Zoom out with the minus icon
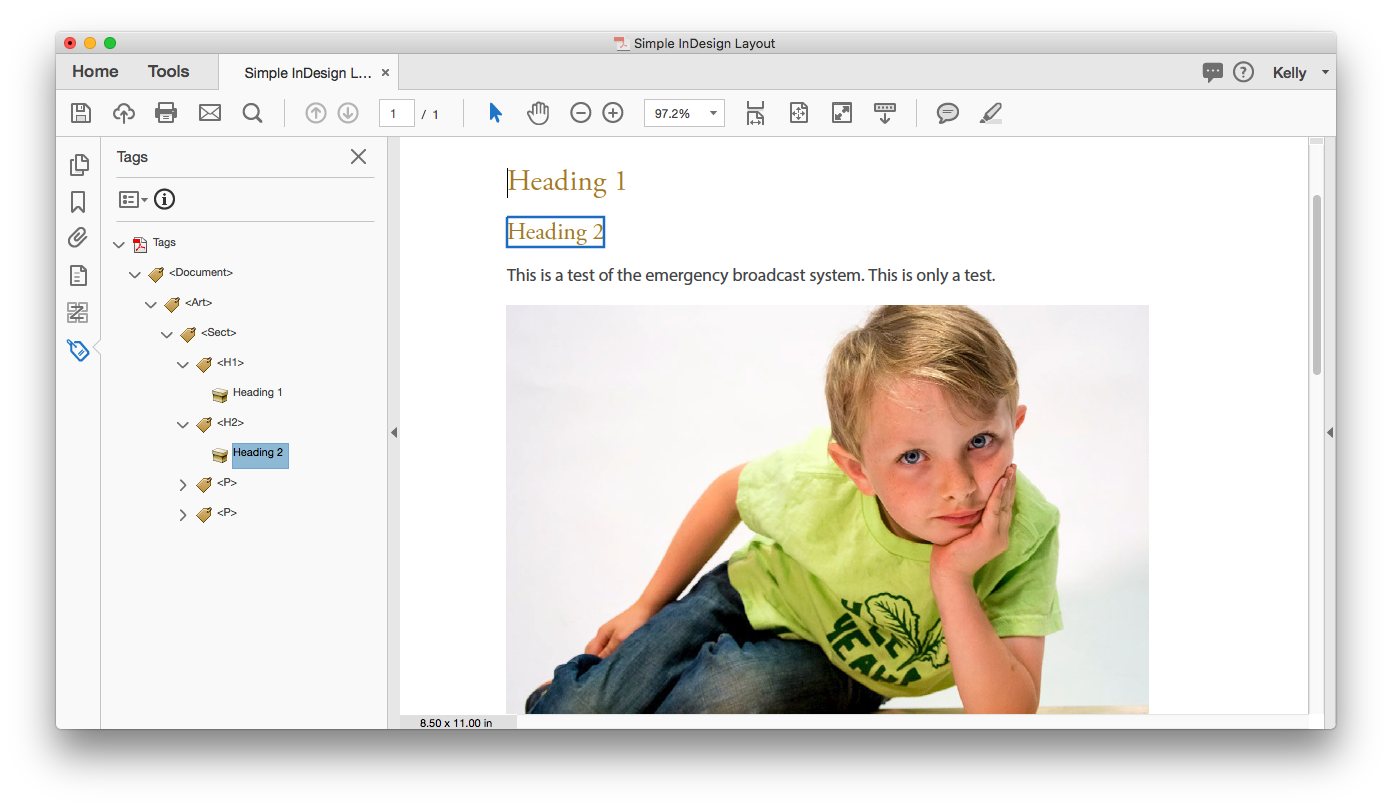The height and width of the screenshot is (809, 1392). 581,113
